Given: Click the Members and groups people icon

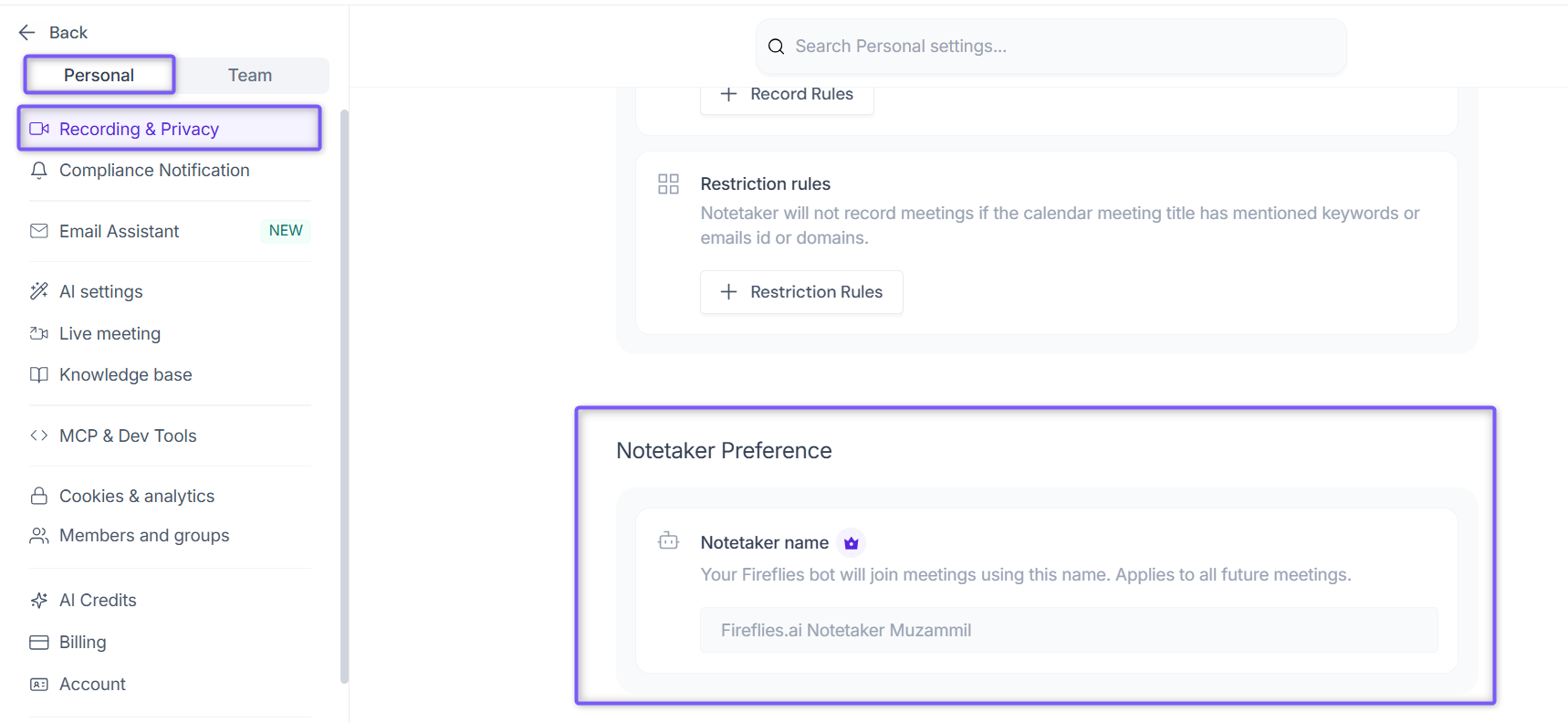Looking at the screenshot, I should pyautogui.click(x=39, y=536).
